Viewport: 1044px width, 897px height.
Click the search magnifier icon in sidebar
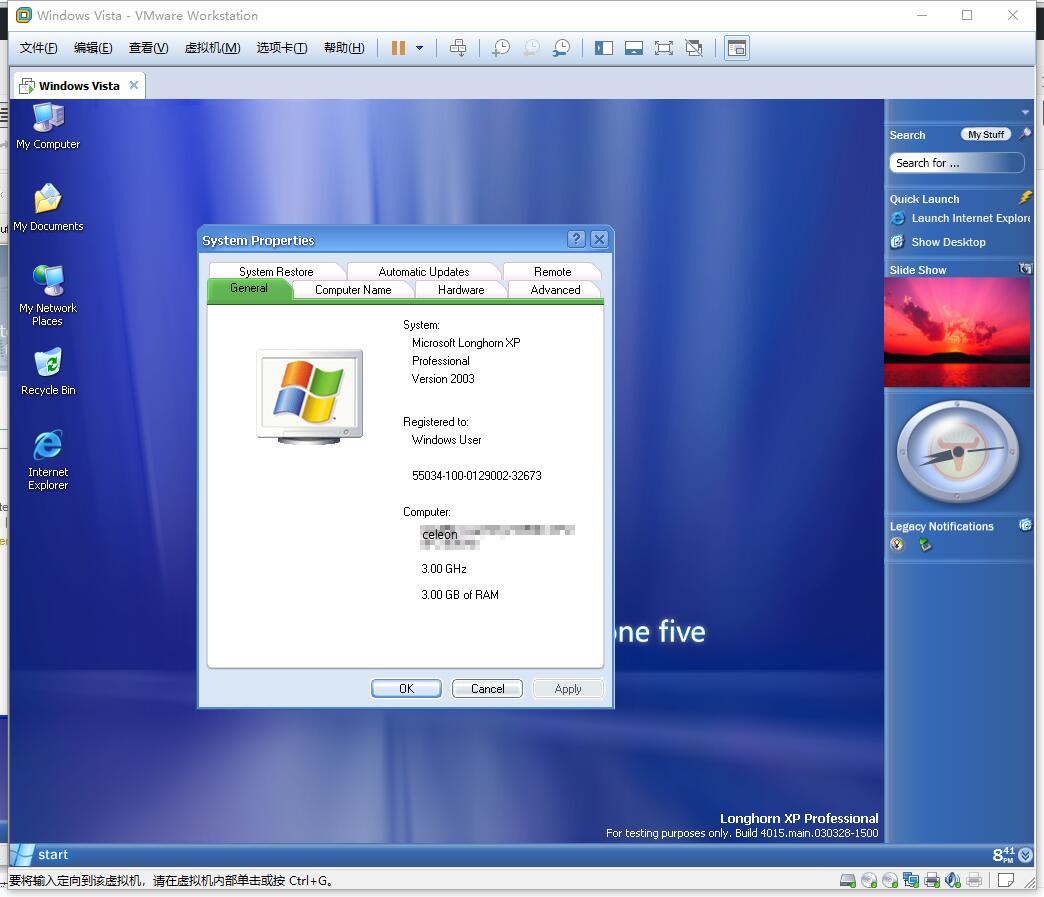pos(1025,134)
